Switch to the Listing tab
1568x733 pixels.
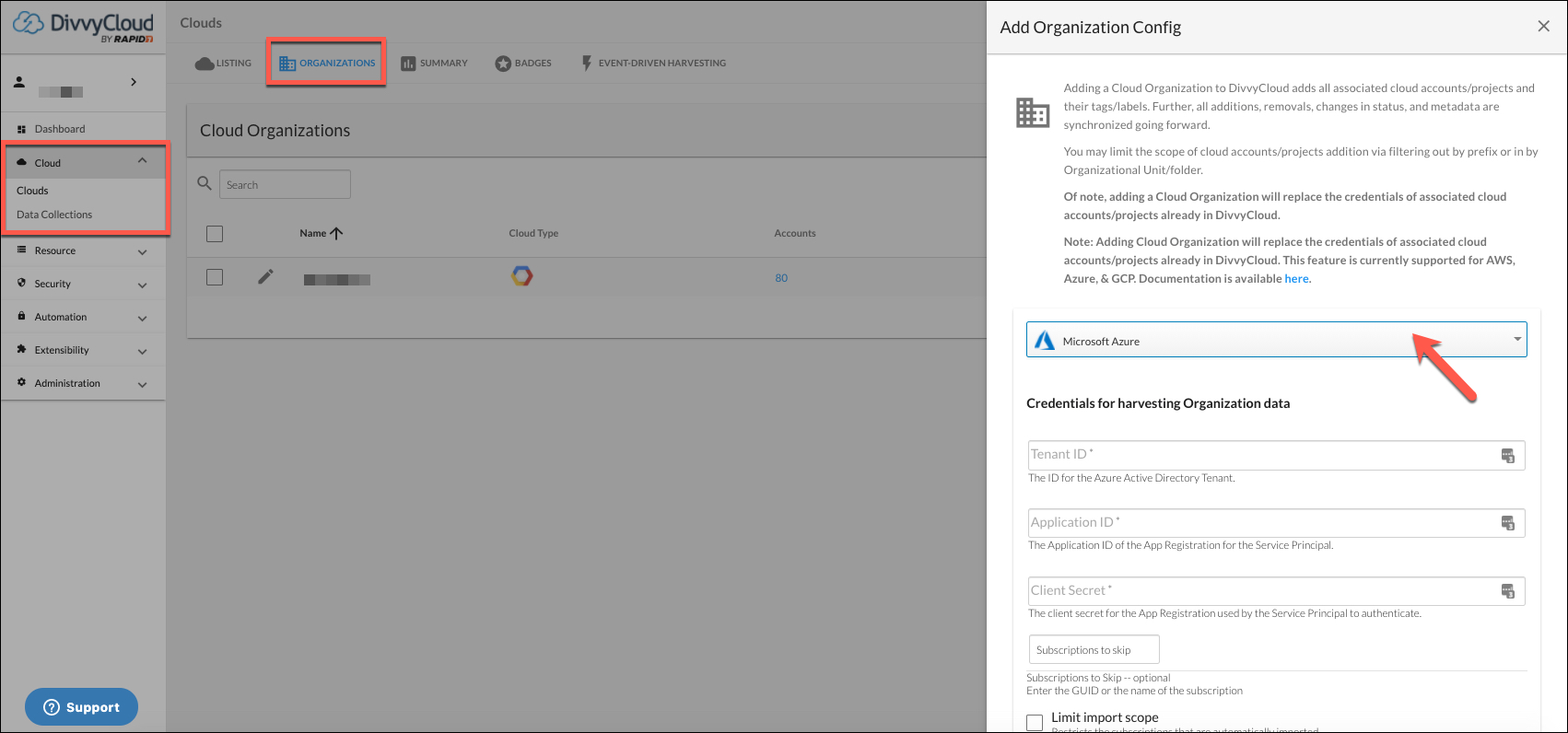223,64
